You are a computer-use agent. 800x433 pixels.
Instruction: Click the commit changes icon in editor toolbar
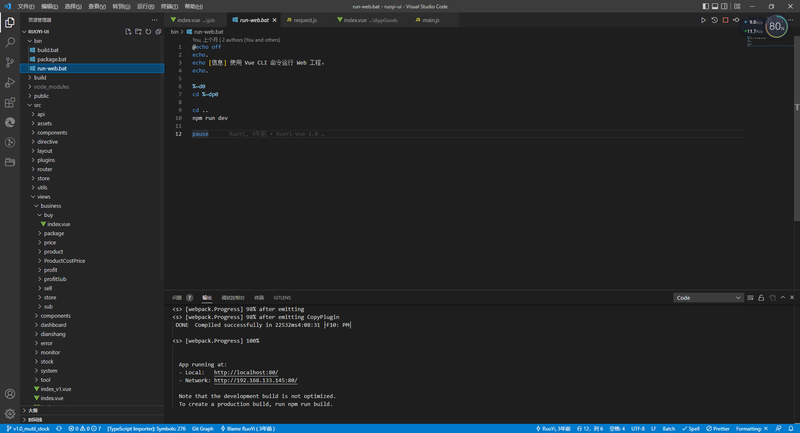(736, 20)
